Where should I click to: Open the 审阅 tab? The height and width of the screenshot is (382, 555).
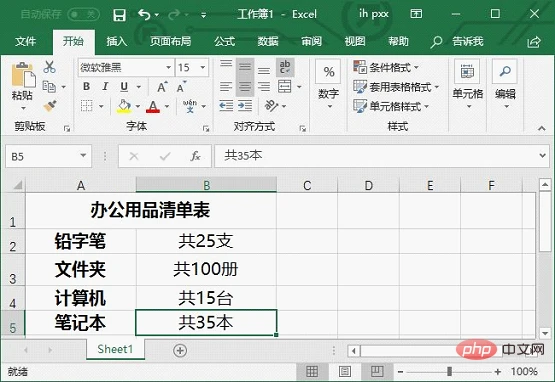click(311, 42)
